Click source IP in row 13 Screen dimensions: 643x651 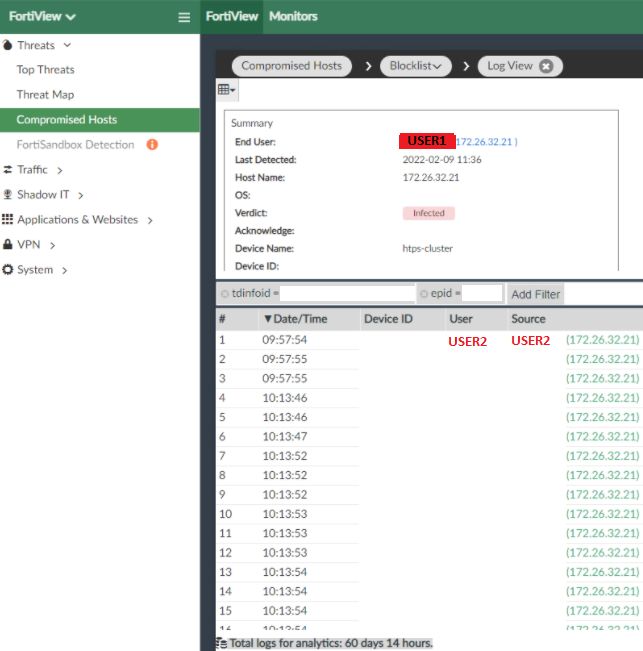click(x=602, y=572)
